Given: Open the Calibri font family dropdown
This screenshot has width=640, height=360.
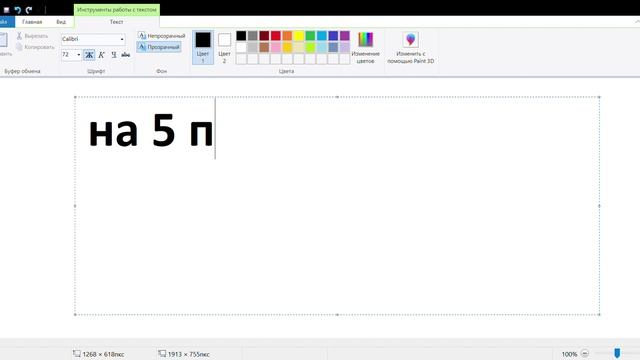Looking at the screenshot, I should pos(122,39).
